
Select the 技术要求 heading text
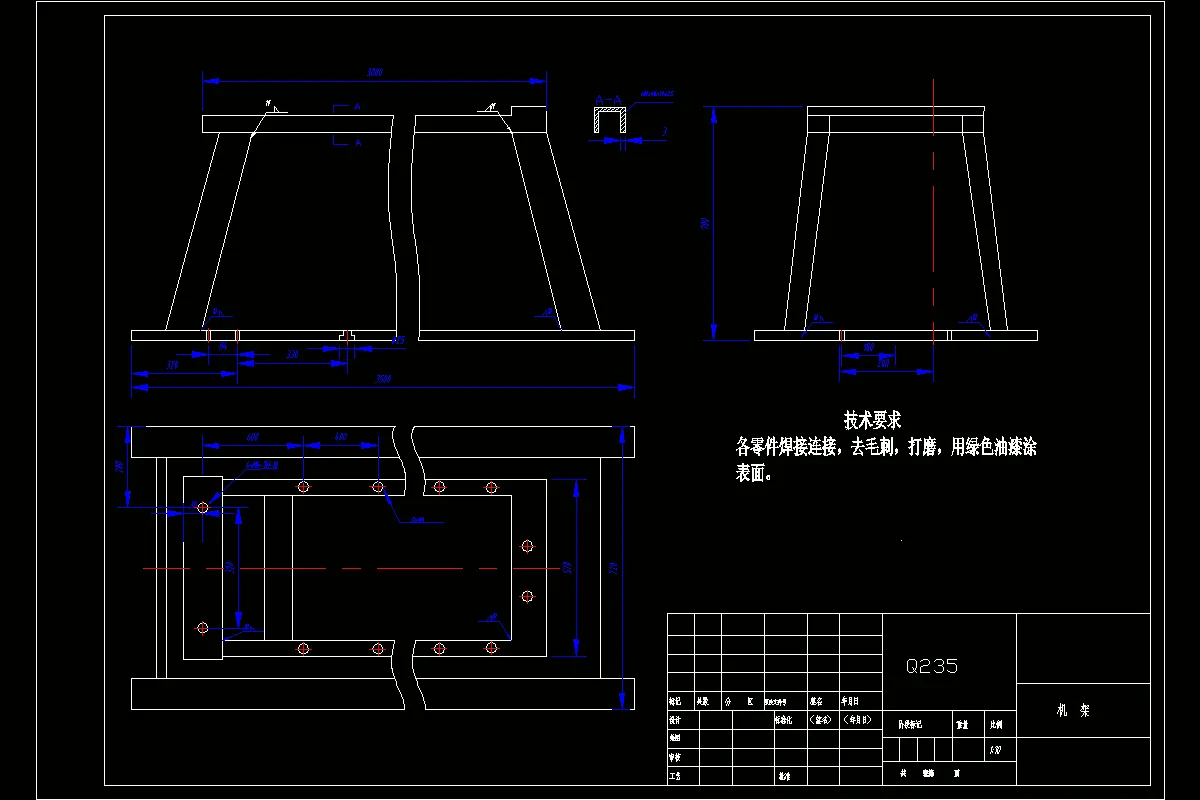(872, 421)
